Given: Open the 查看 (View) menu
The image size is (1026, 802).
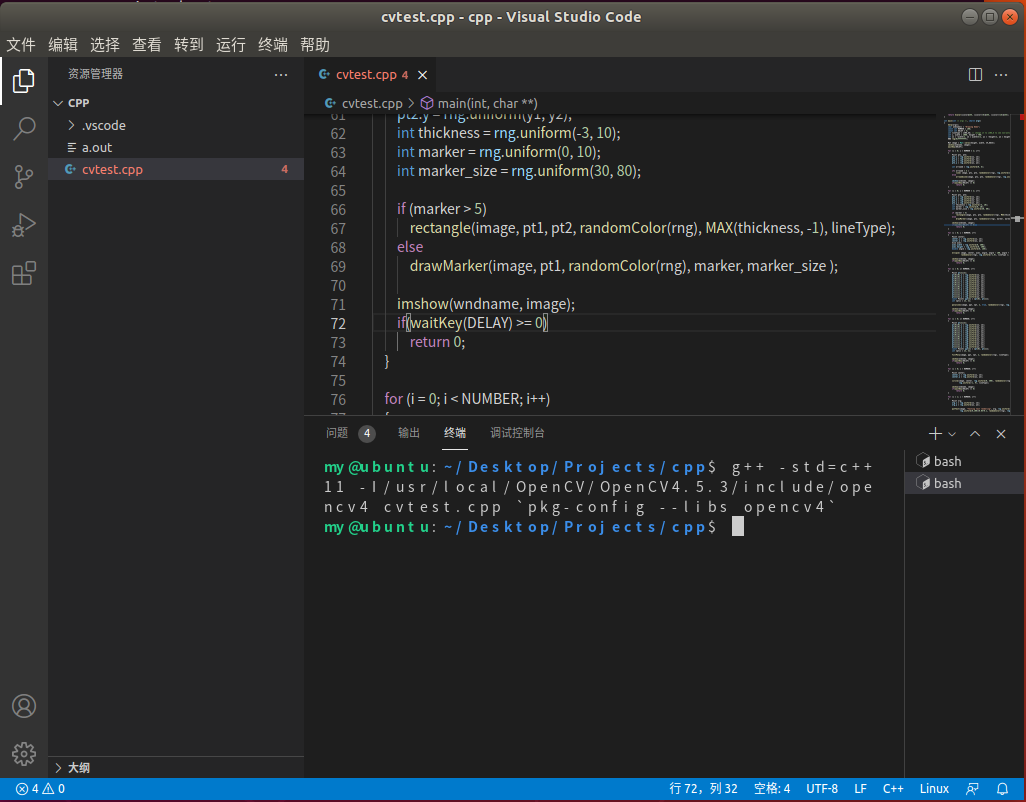Looking at the screenshot, I should 147,44.
